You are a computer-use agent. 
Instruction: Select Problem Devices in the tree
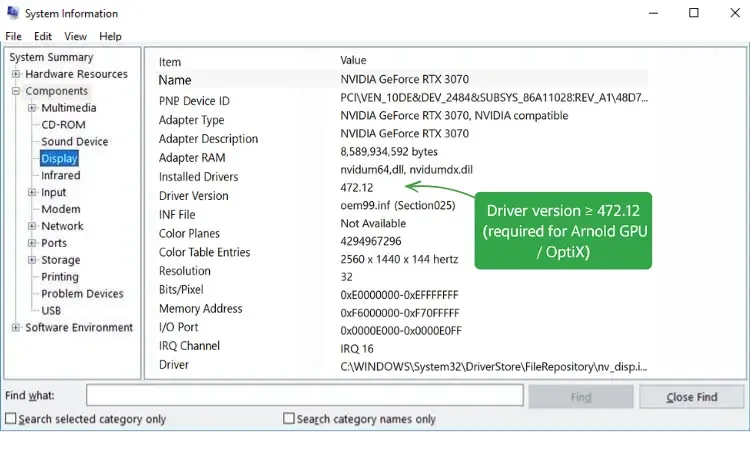pyautogui.click(x=82, y=294)
